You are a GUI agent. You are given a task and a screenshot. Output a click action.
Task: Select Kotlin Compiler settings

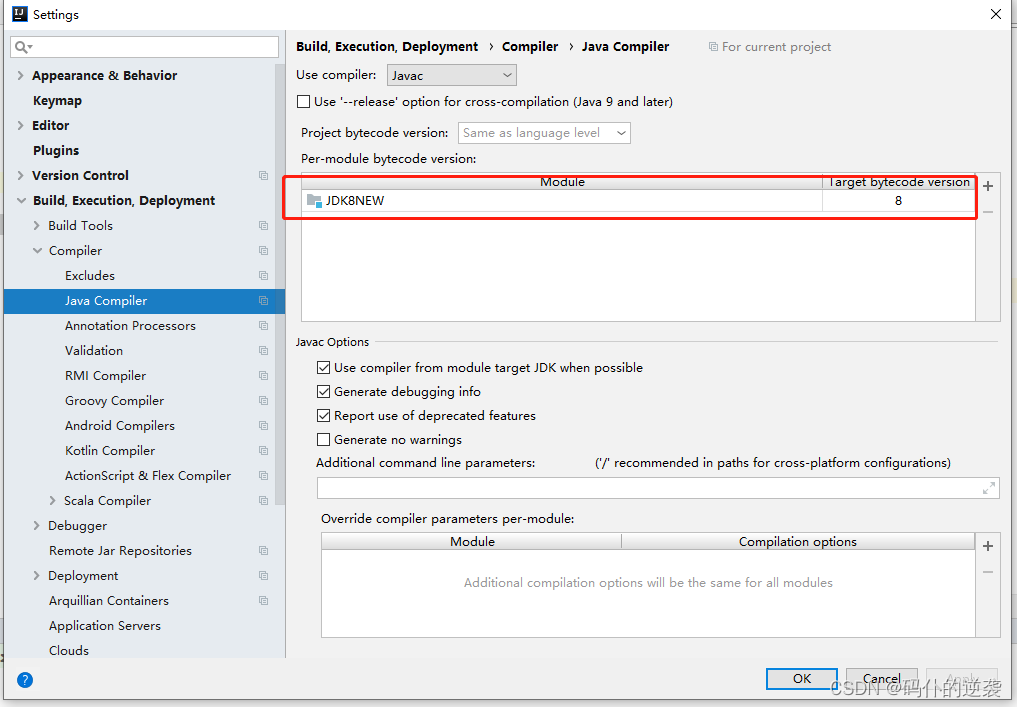[x=110, y=450]
